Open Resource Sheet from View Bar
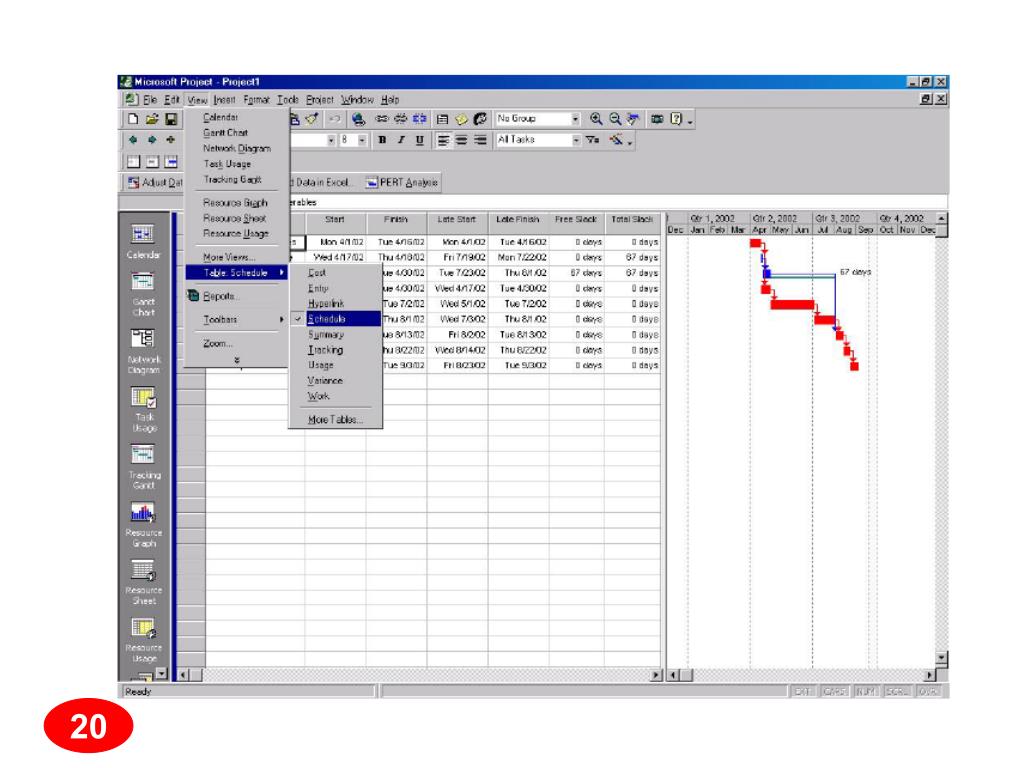 click(143, 582)
